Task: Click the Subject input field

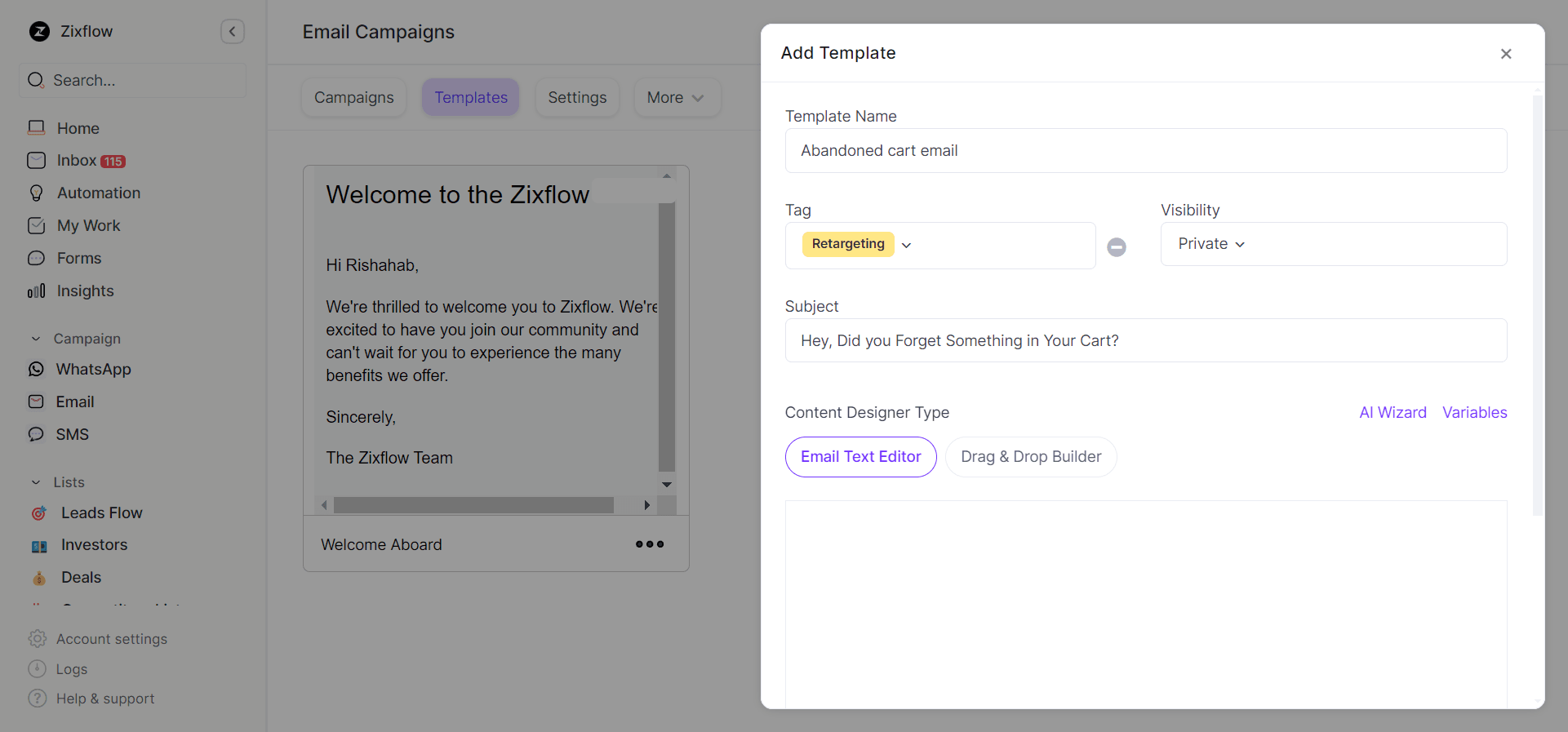Action: pos(1145,340)
